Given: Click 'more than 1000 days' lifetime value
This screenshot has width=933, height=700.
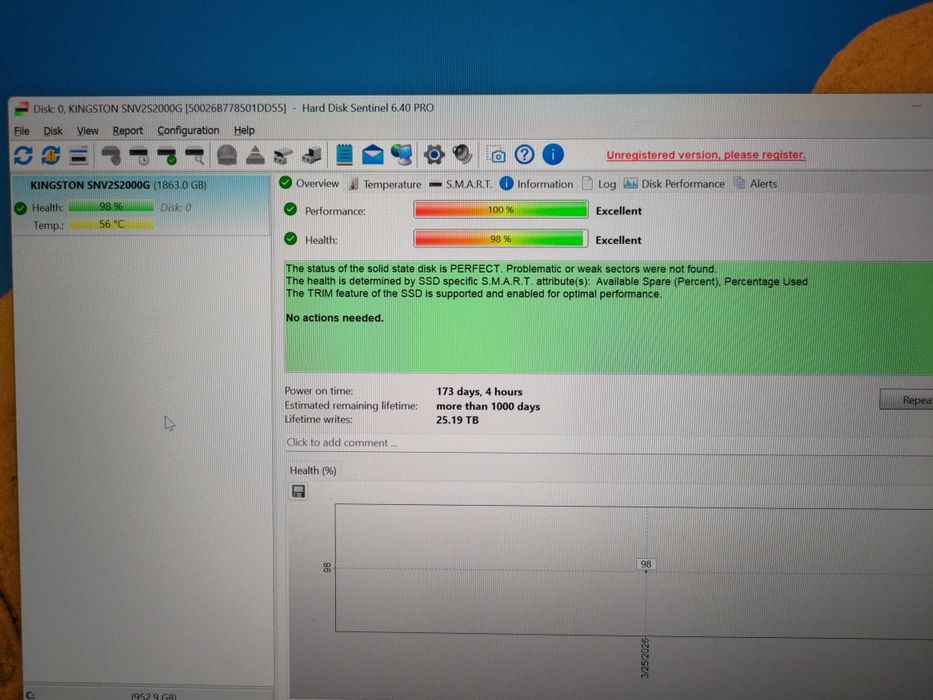Looking at the screenshot, I should pos(488,407).
